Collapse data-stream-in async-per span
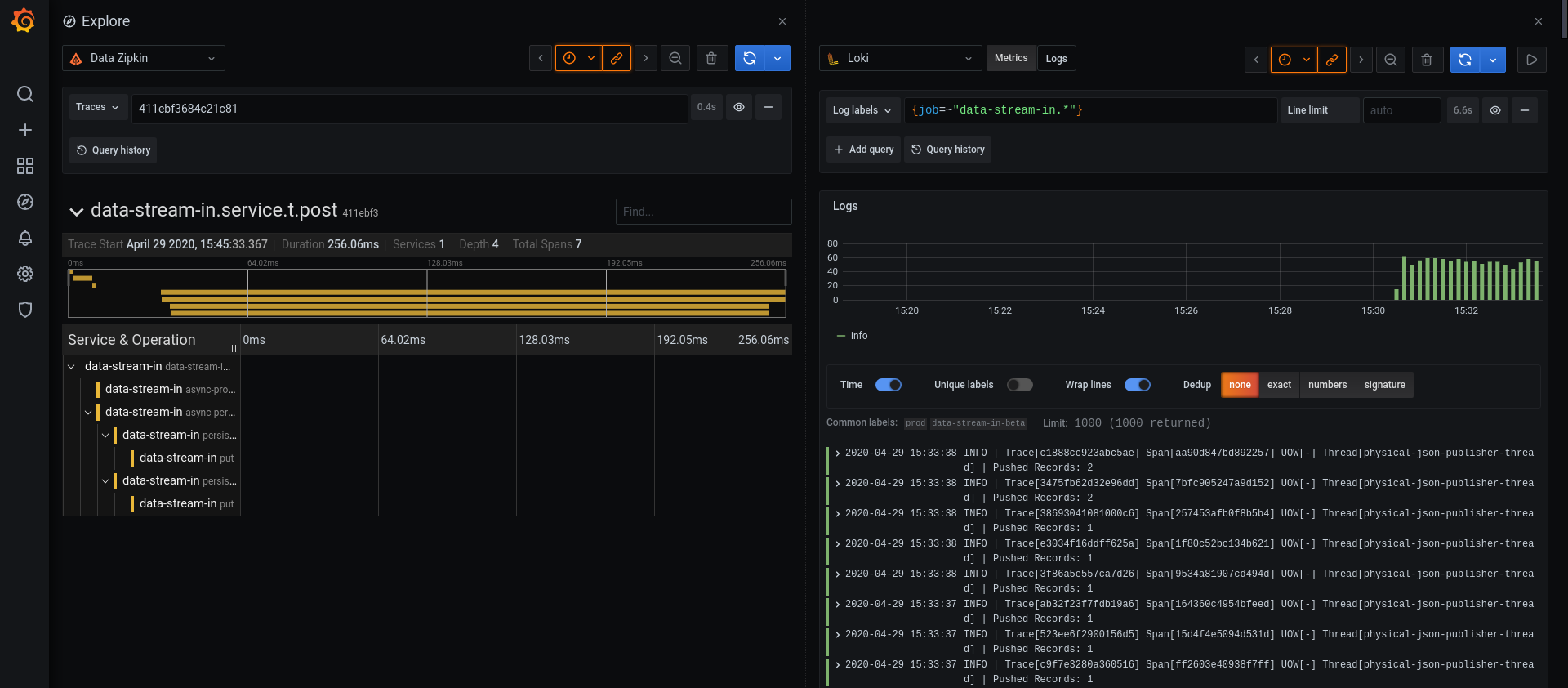1568x688 pixels. click(88, 413)
